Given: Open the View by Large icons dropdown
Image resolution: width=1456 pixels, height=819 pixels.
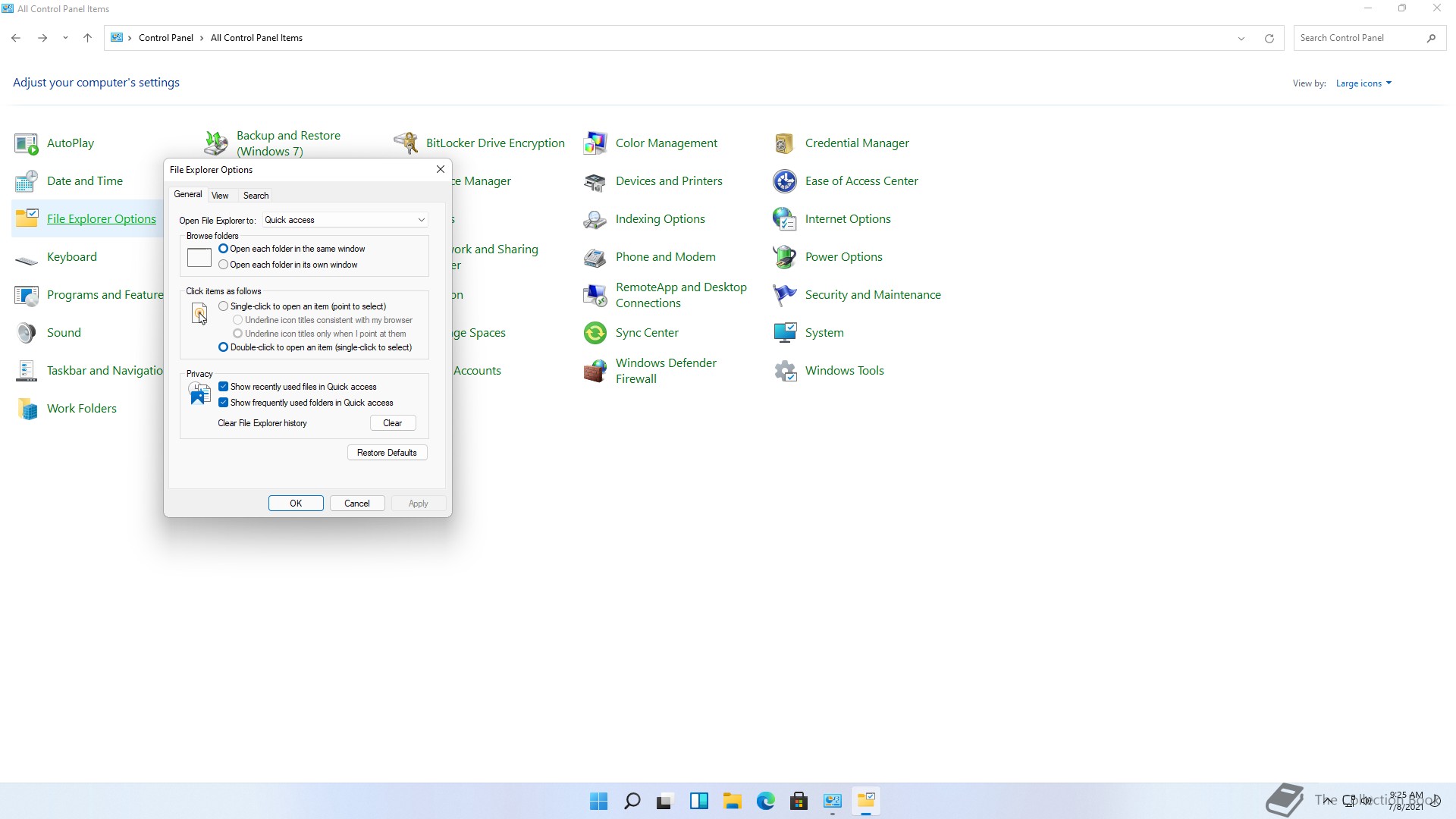Looking at the screenshot, I should click(1363, 83).
